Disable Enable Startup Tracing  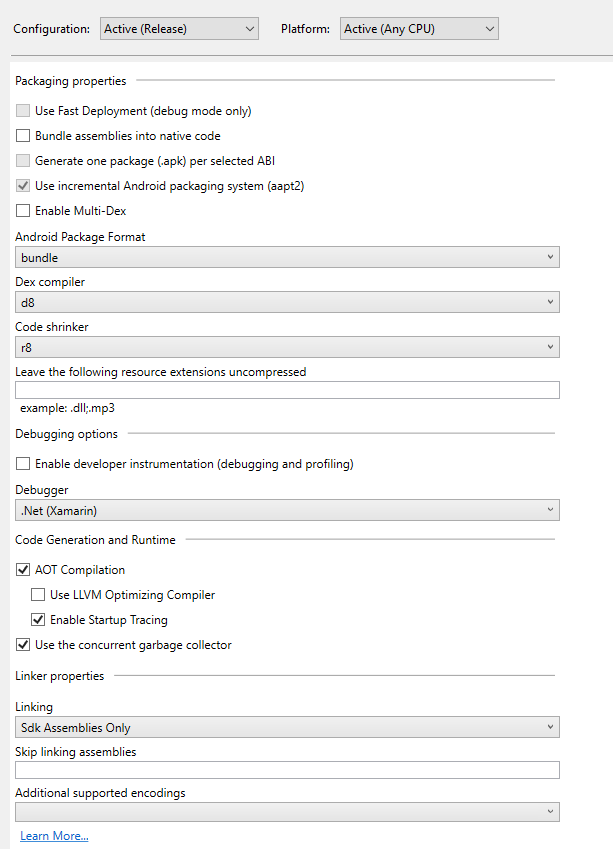click(x=38, y=619)
